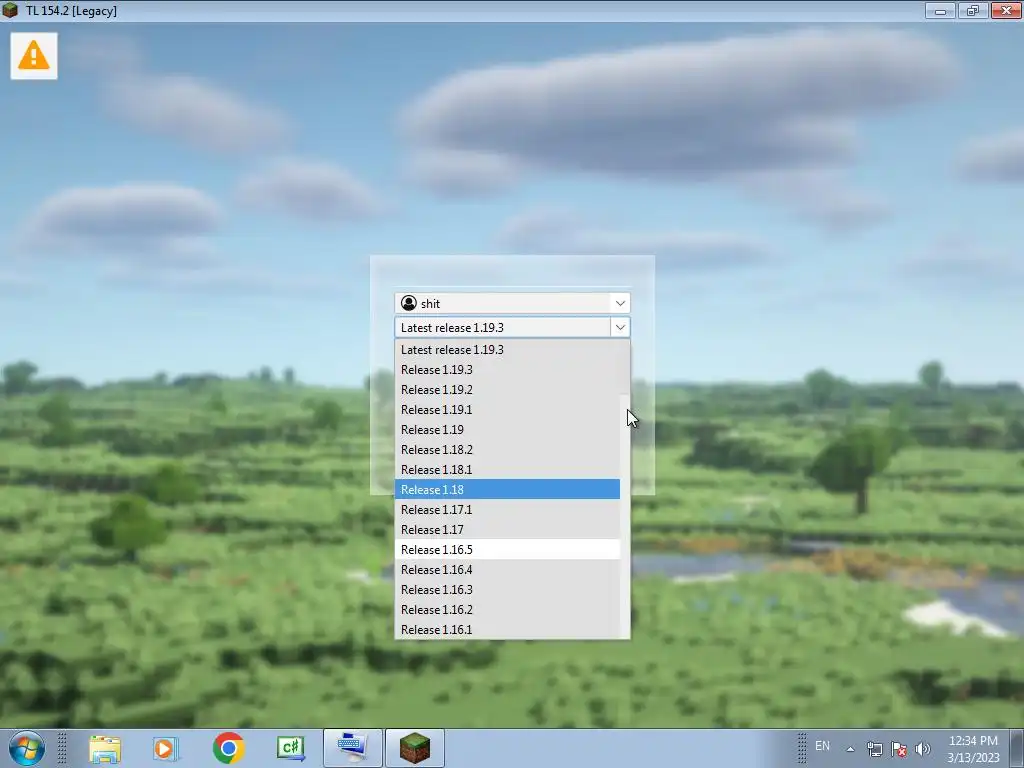The height and width of the screenshot is (768, 1024).
Task: Pick Release 1.16.2 from list
Action: [x=507, y=609]
